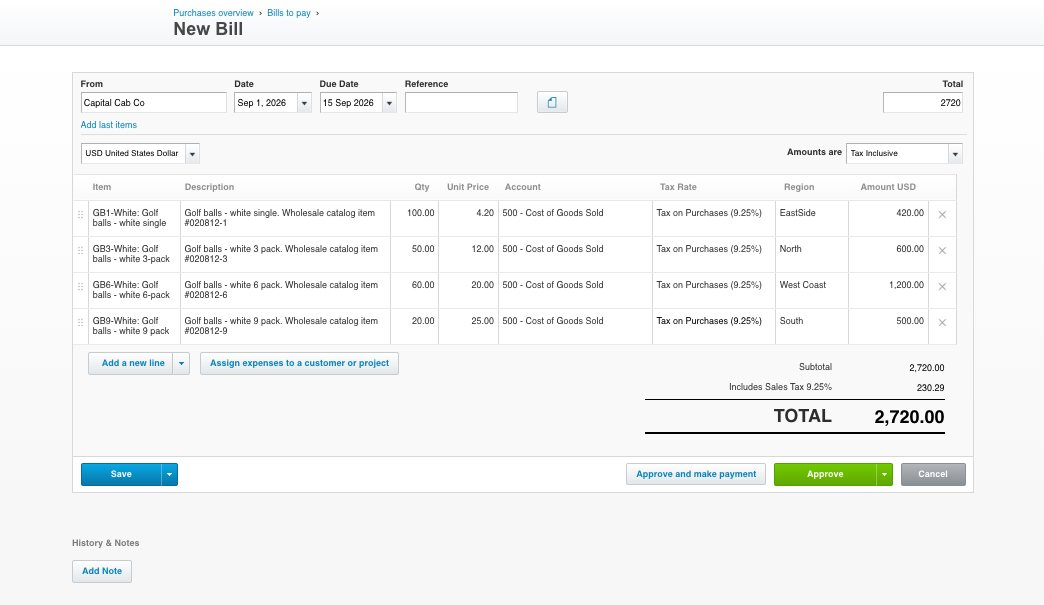Click the amount cell 1,200.00
Viewport: 1044px width, 605px height.
coord(888,290)
